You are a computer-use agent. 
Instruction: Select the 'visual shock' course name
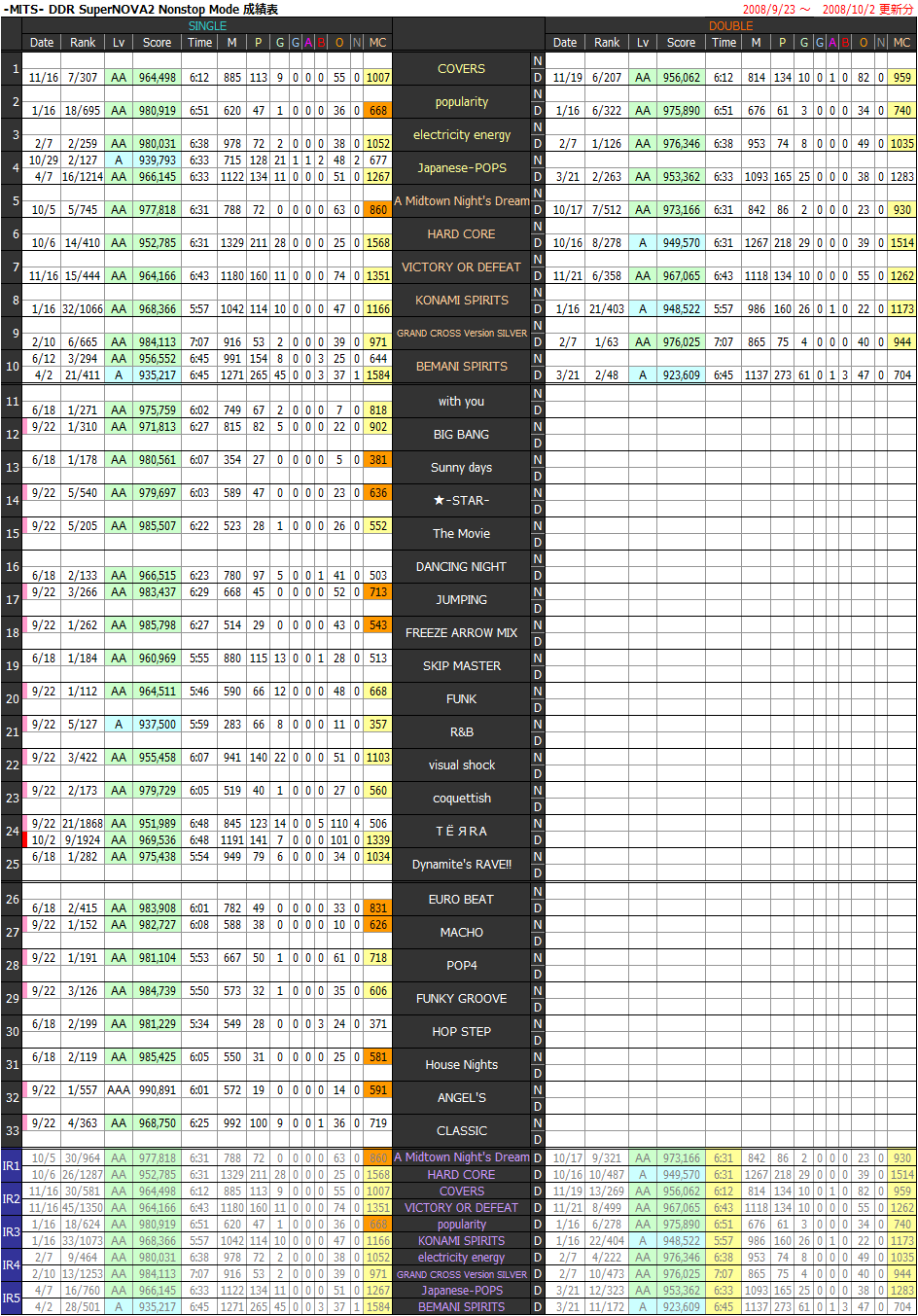coord(461,765)
